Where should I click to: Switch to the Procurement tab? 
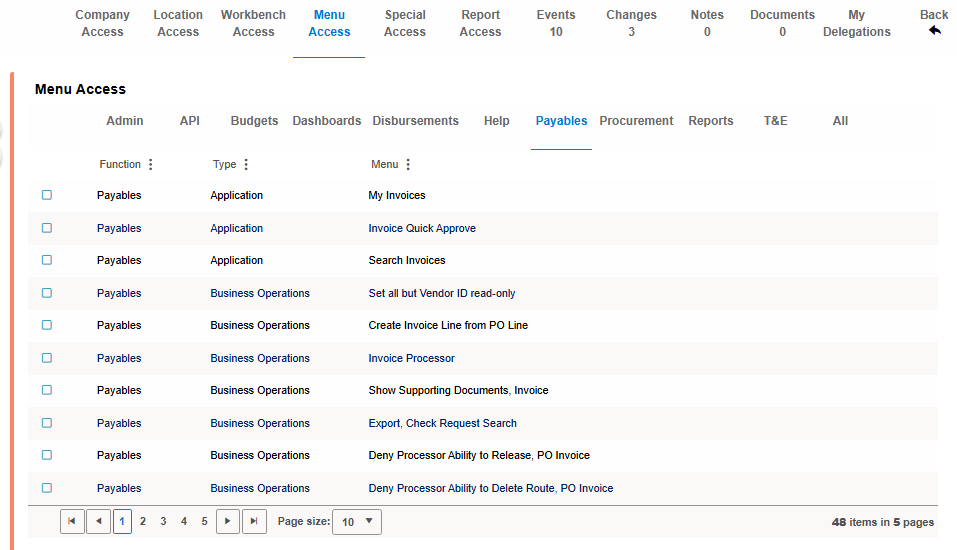click(636, 121)
